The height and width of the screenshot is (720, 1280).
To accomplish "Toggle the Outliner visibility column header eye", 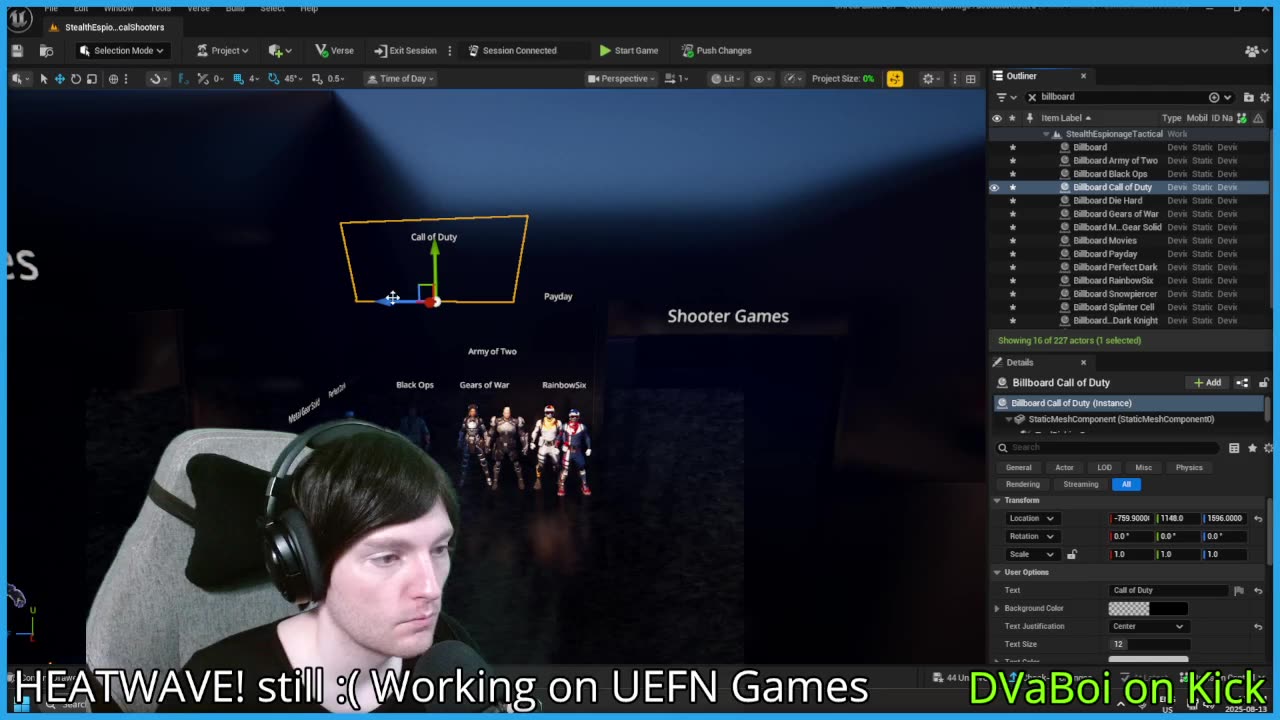I will (996, 118).
